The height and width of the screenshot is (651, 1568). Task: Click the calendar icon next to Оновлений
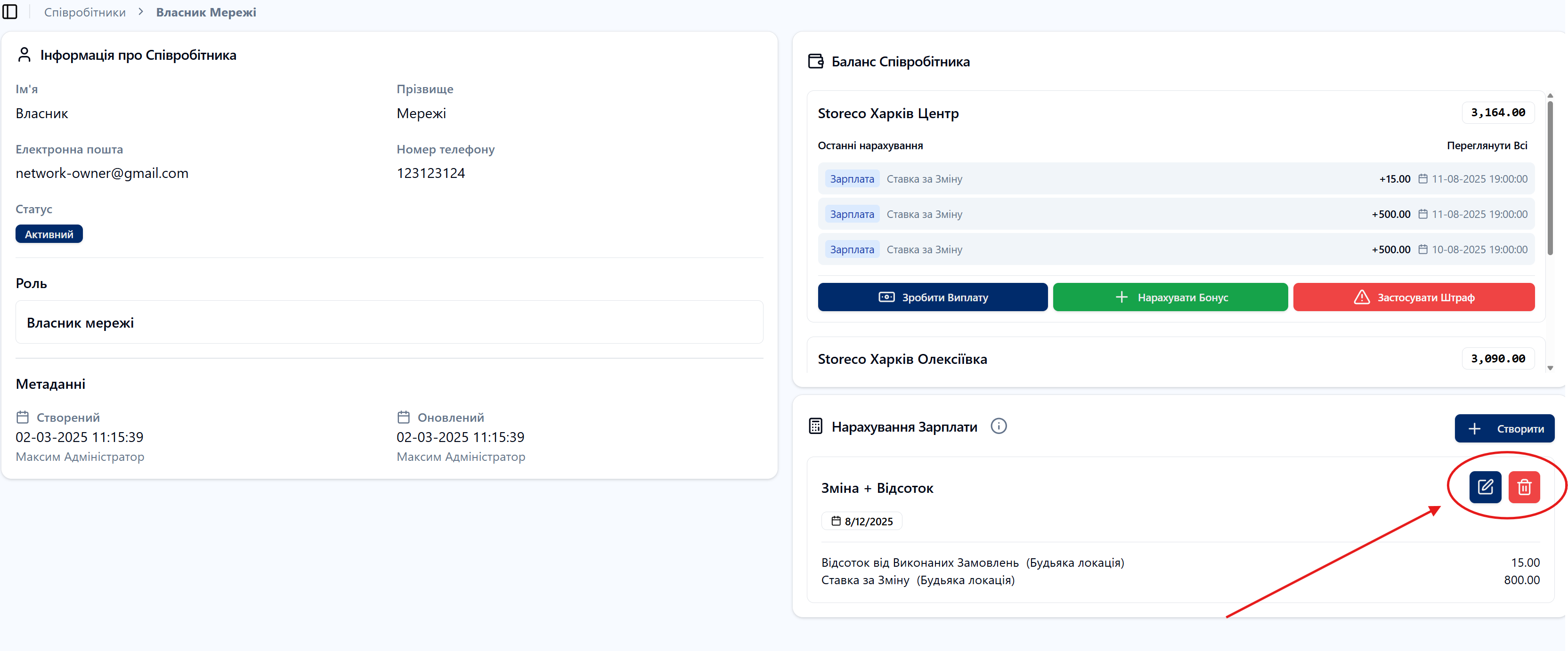click(x=403, y=418)
